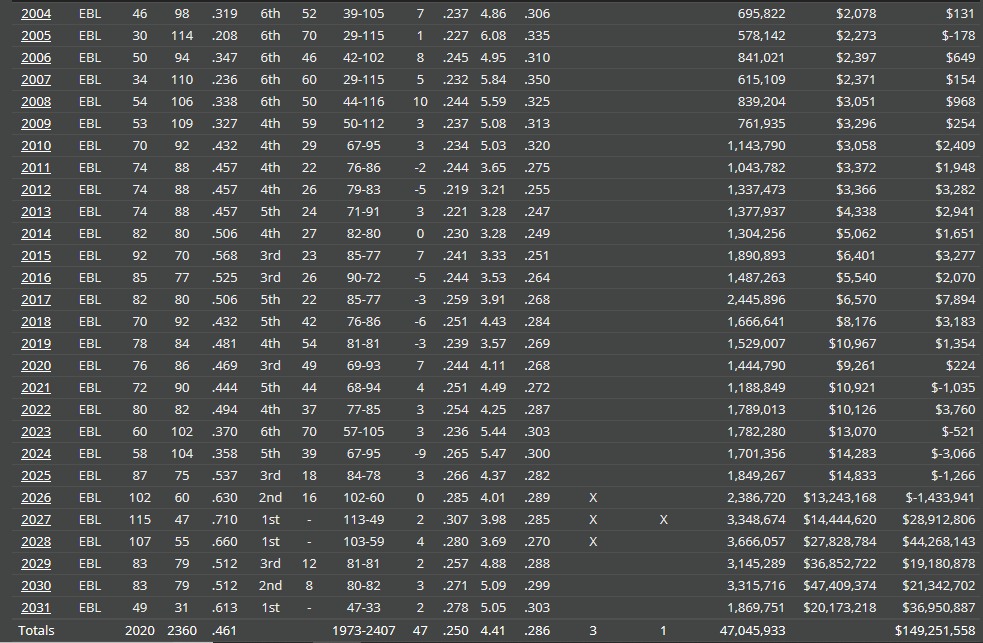Viewport: 983px width, 643px height.
Task: Open the 2008 season history
Action: coord(36,101)
